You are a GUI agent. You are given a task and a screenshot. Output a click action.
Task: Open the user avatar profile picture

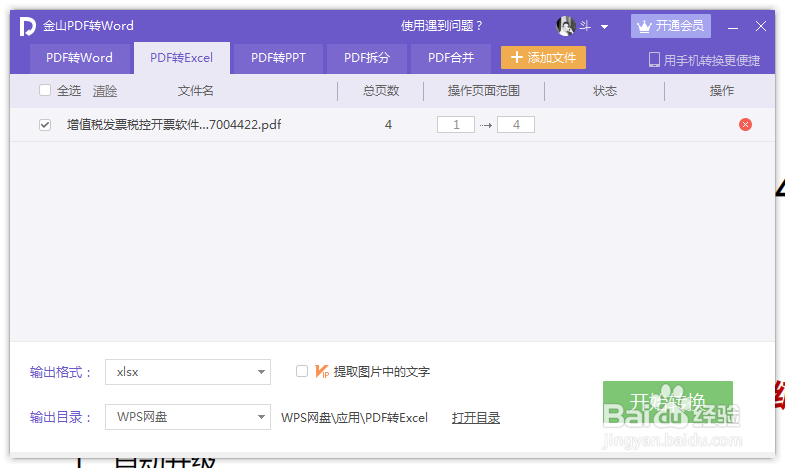pyautogui.click(x=566, y=26)
